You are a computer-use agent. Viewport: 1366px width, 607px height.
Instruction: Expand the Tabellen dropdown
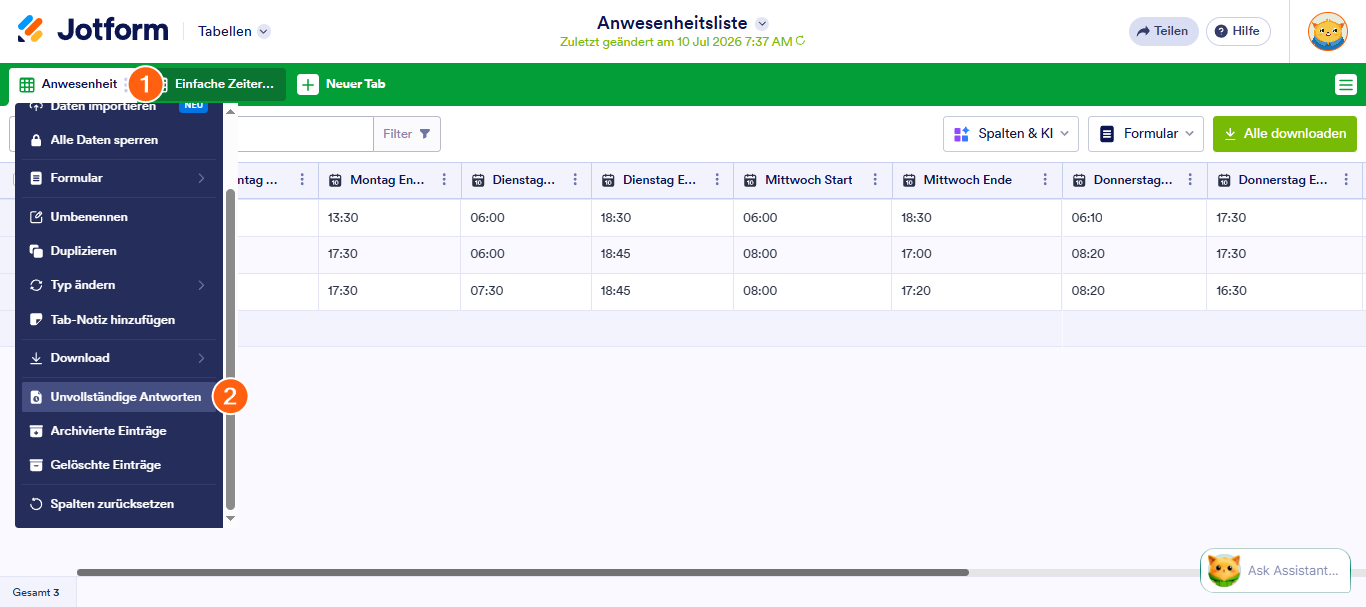point(234,31)
